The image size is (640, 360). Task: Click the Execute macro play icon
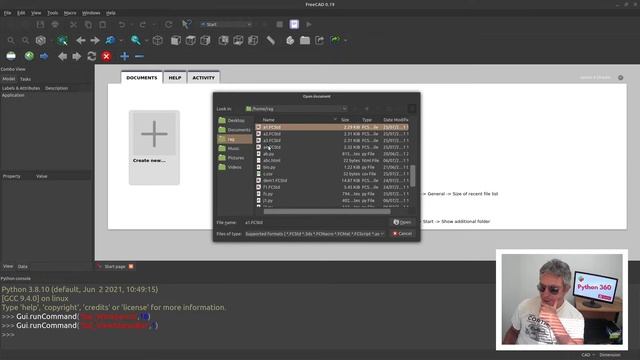point(309,24)
